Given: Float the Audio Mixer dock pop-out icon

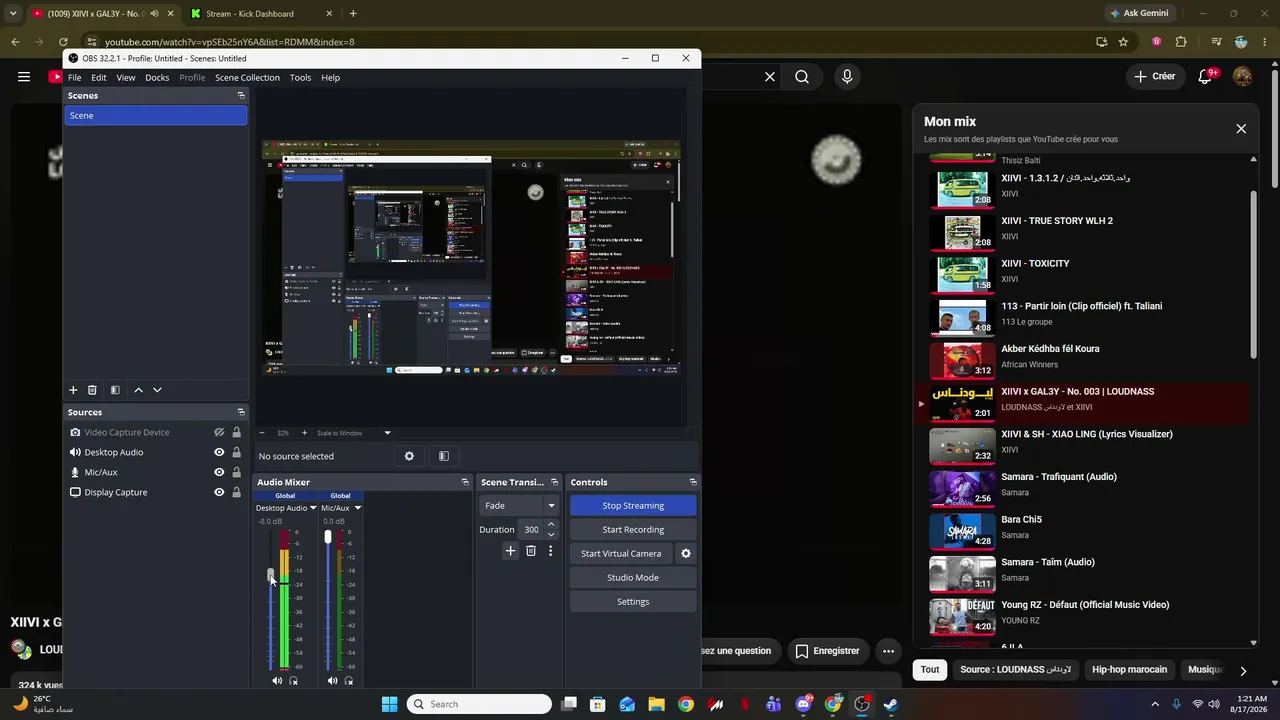Looking at the screenshot, I should click(x=465, y=482).
